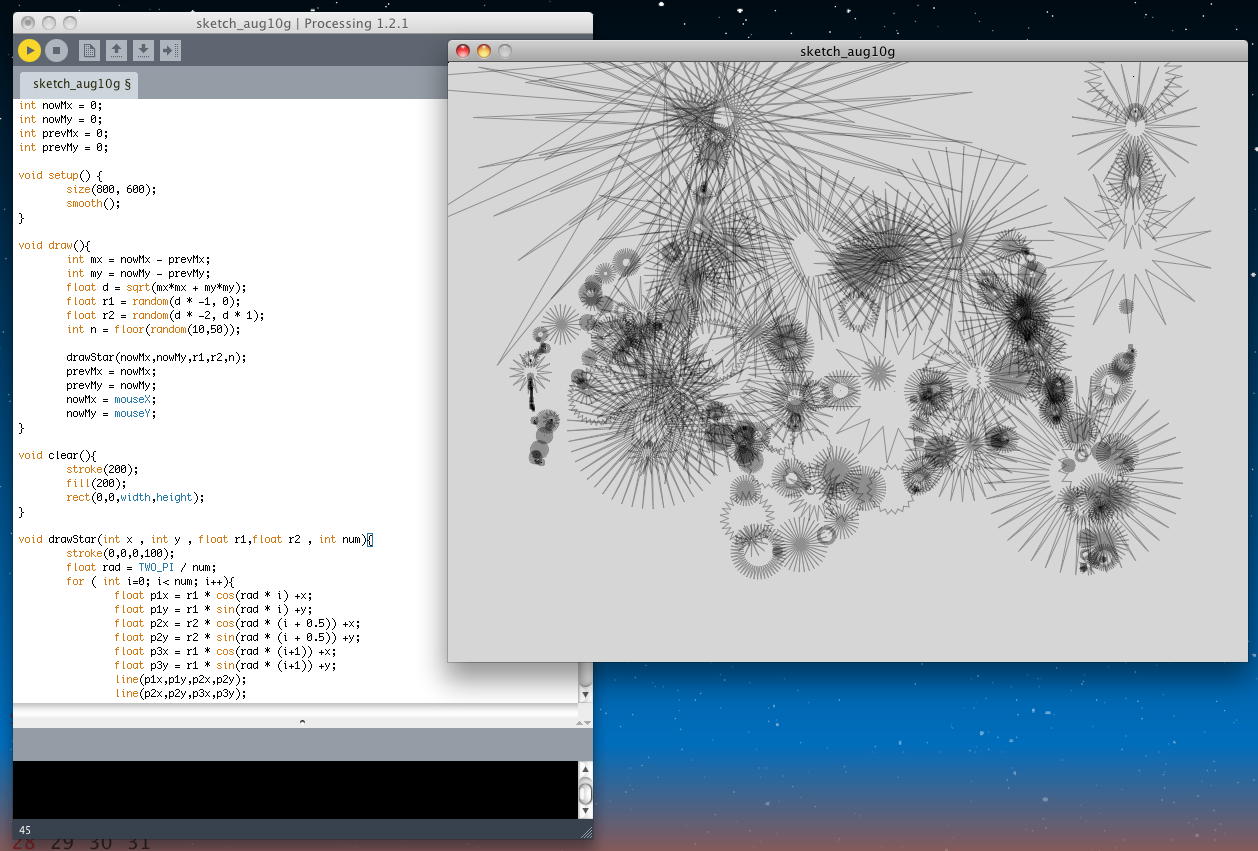Select the sketch_aug10g editor tab
1258x851 pixels.
(x=80, y=84)
